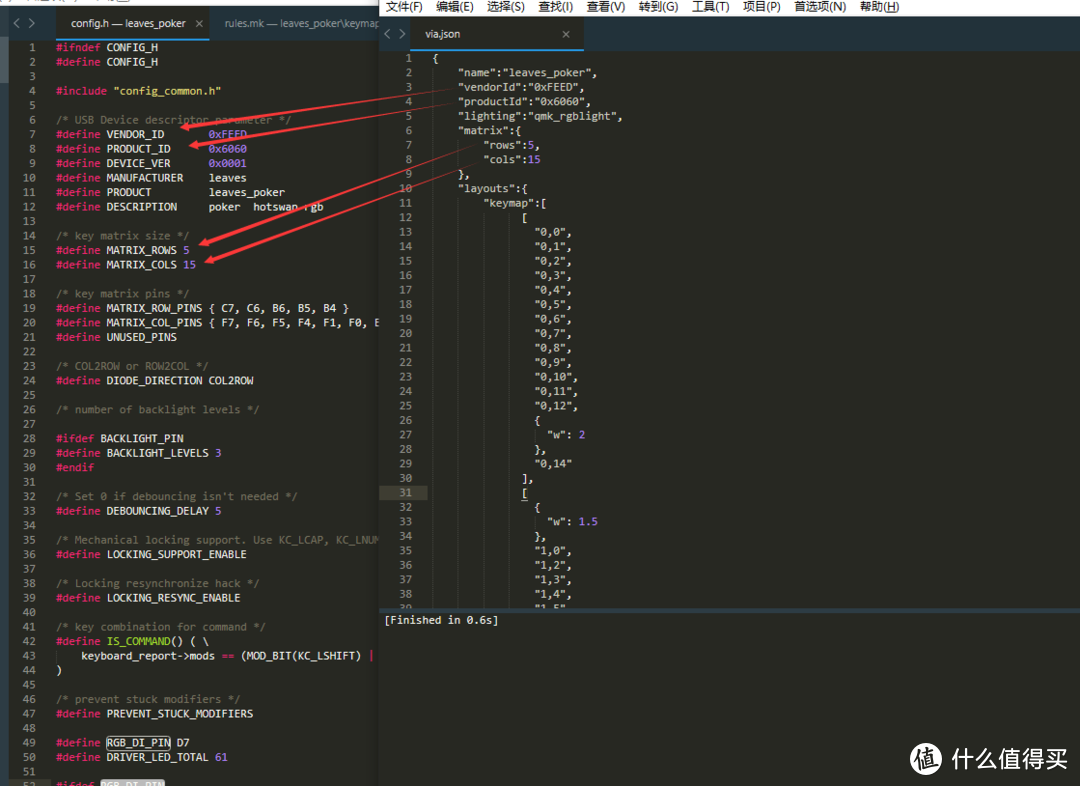Open the 工具(T) menu
Viewport: 1080px width, 786px height.
(x=710, y=7)
